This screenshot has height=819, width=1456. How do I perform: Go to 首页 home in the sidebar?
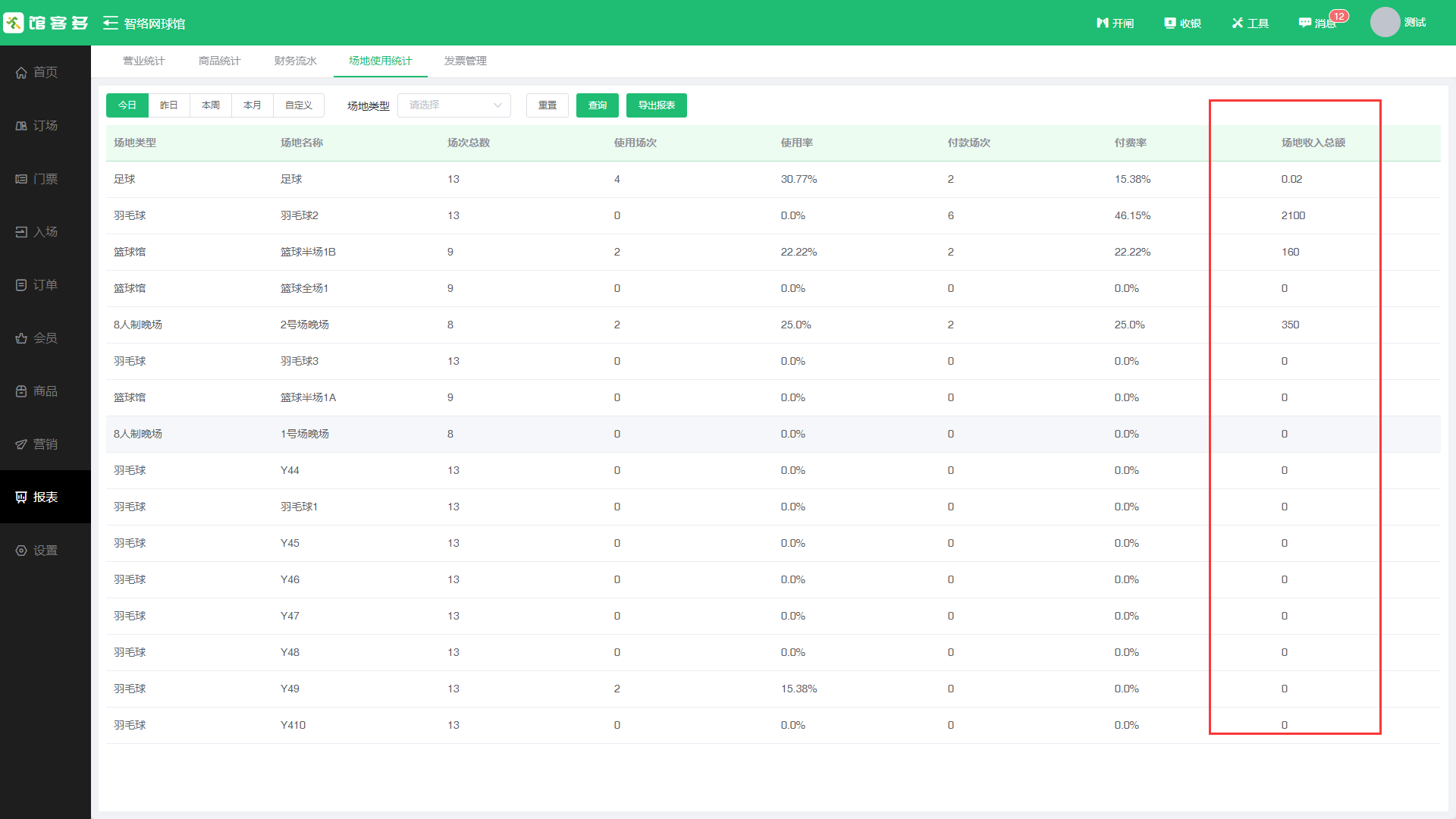[45, 72]
